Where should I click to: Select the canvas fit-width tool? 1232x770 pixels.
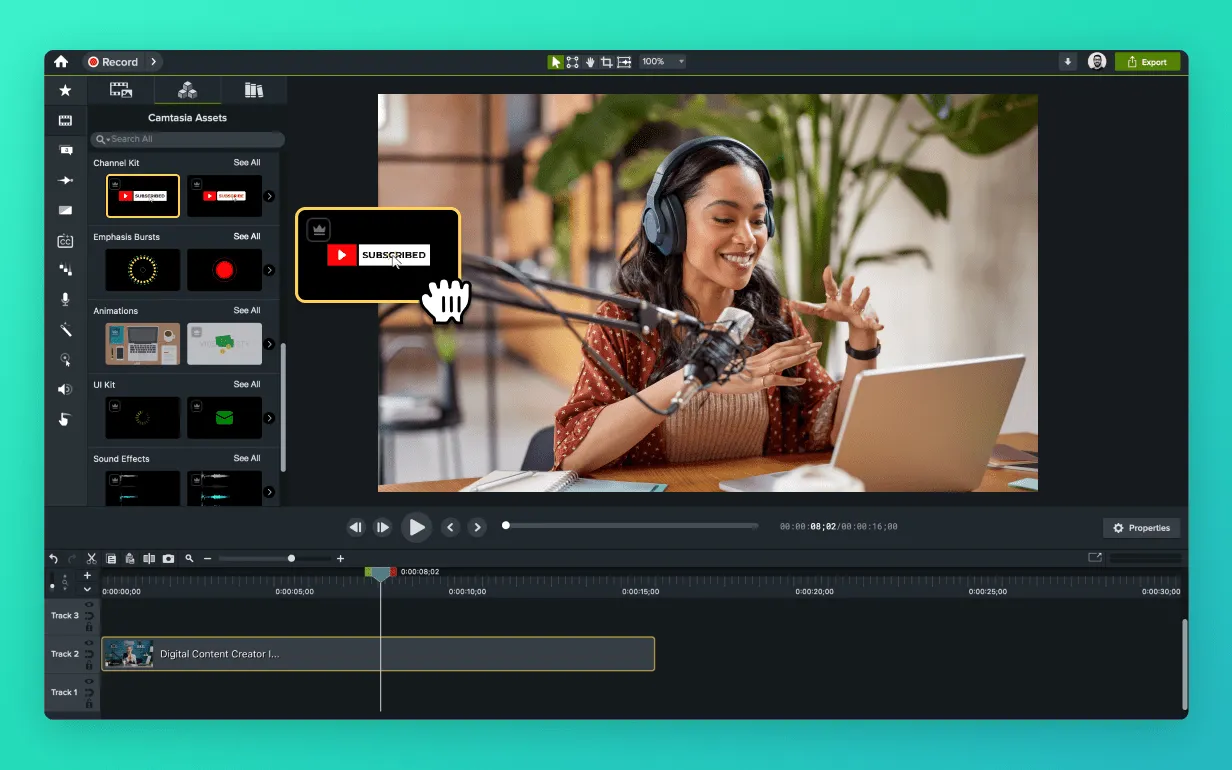click(x=624, y=62)
